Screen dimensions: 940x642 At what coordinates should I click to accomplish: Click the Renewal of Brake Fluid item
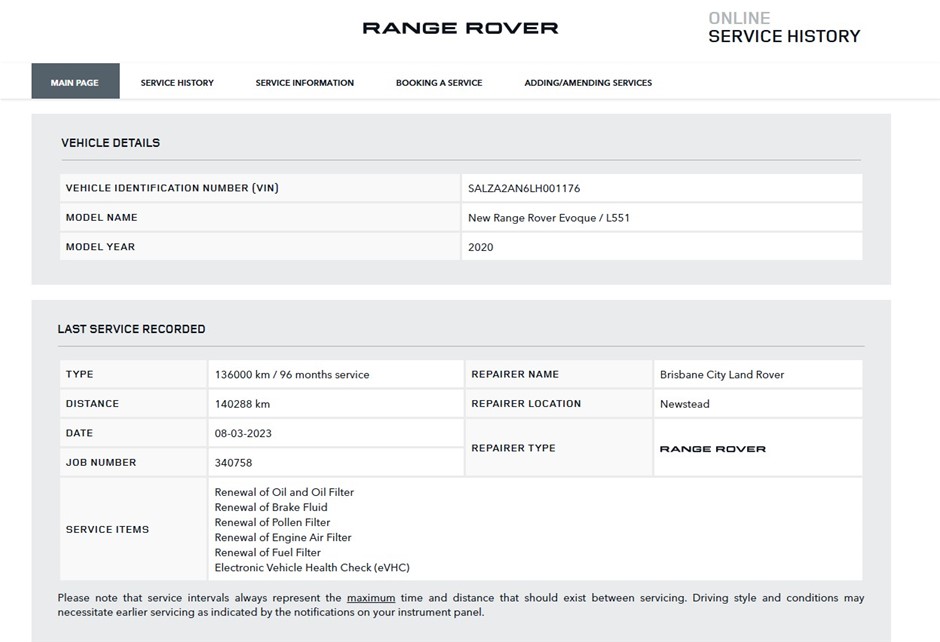270,507
